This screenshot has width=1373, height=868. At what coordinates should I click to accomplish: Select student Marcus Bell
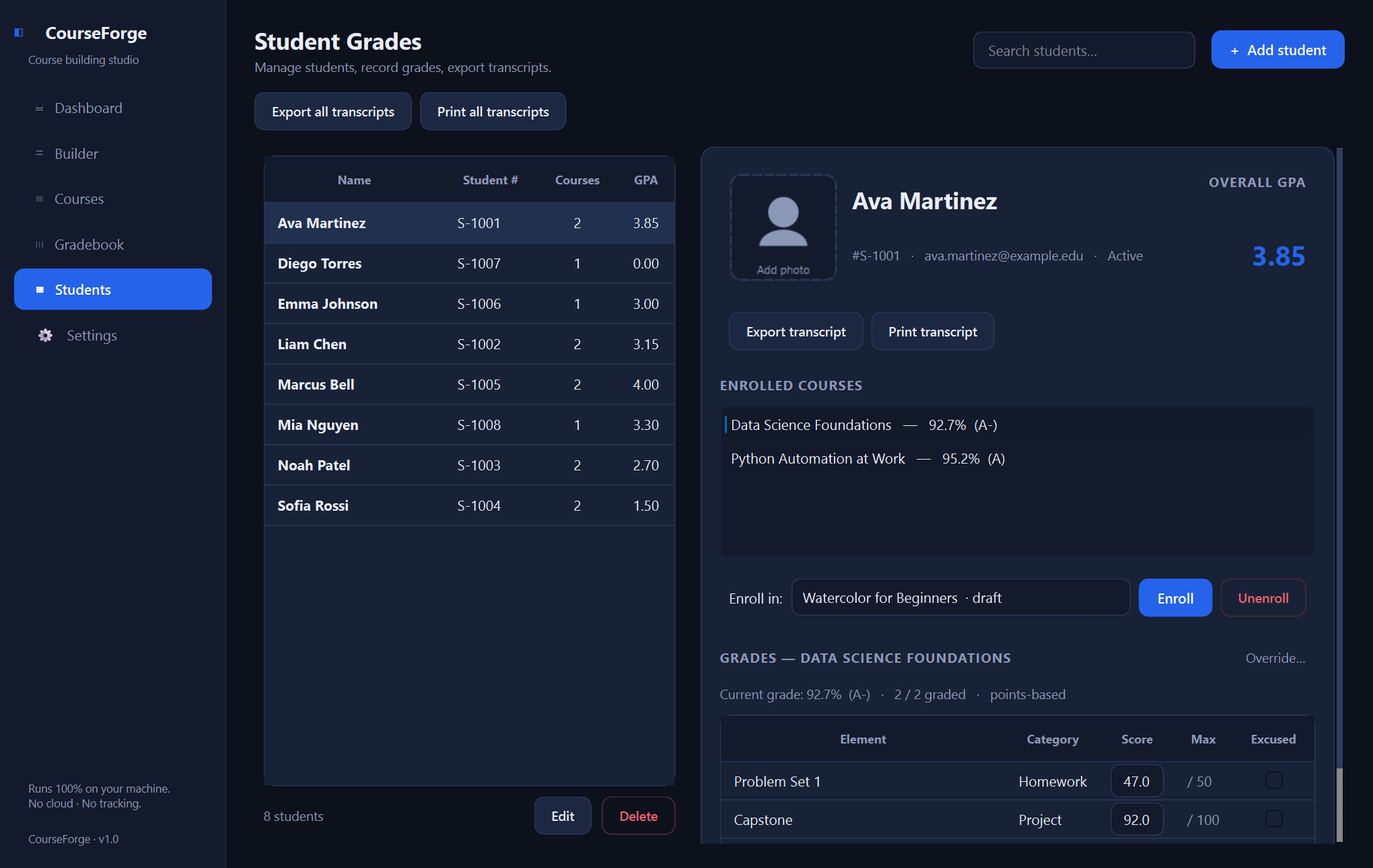(x=469, y=384)
